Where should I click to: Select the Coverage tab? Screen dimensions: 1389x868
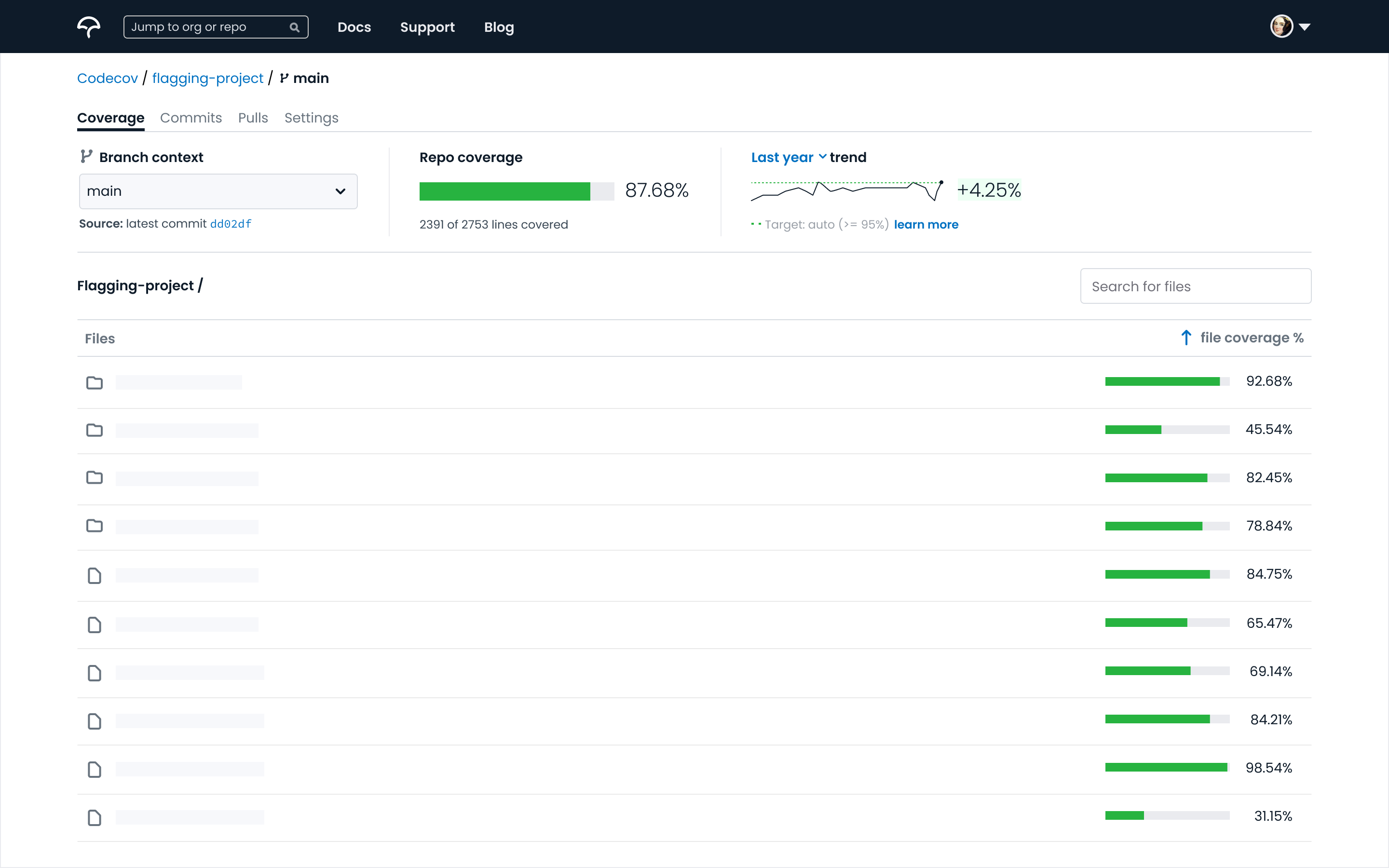[111, 118]
